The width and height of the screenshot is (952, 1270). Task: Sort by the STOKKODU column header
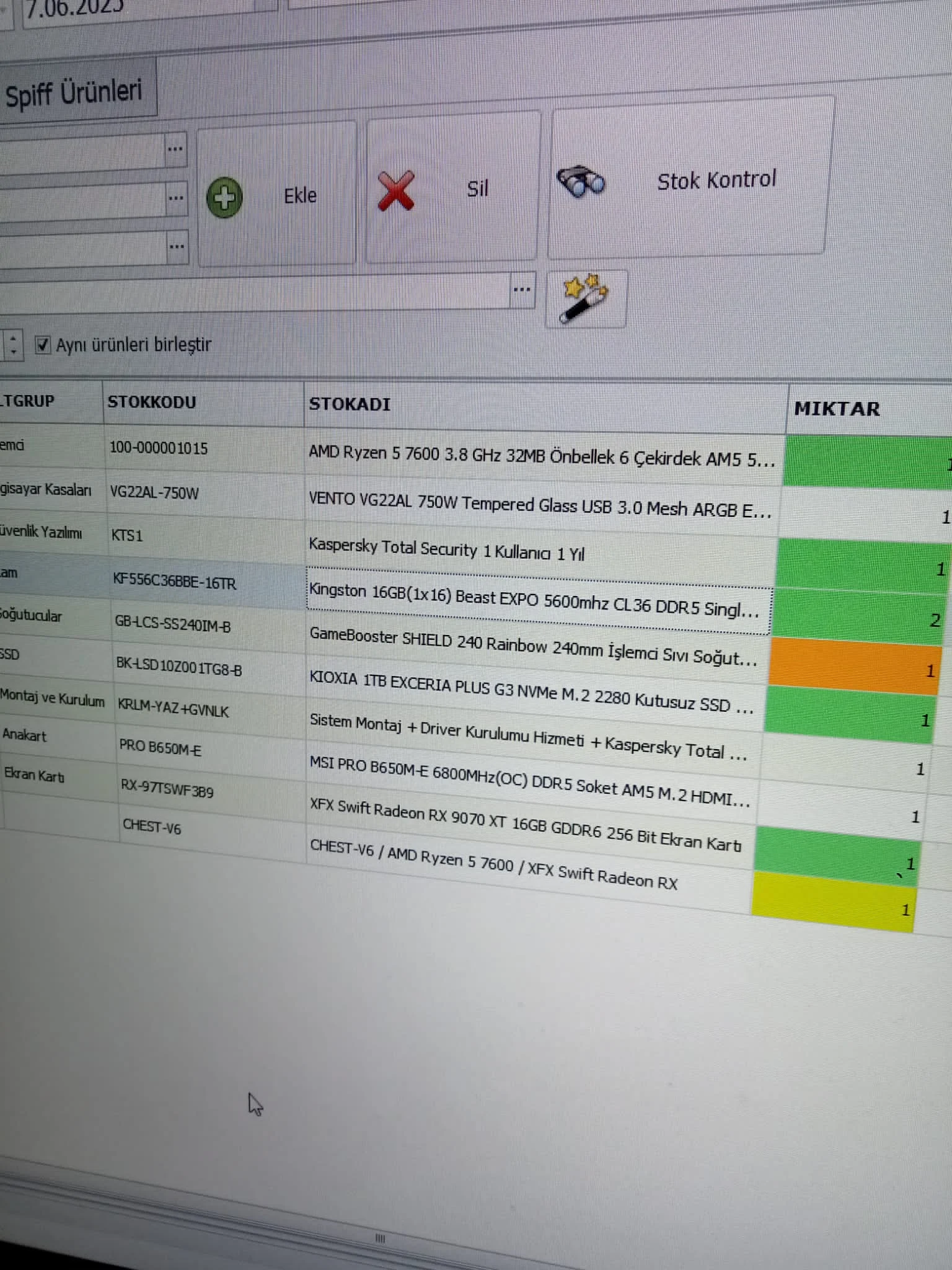pyautogui.click(x=203, y=402)
